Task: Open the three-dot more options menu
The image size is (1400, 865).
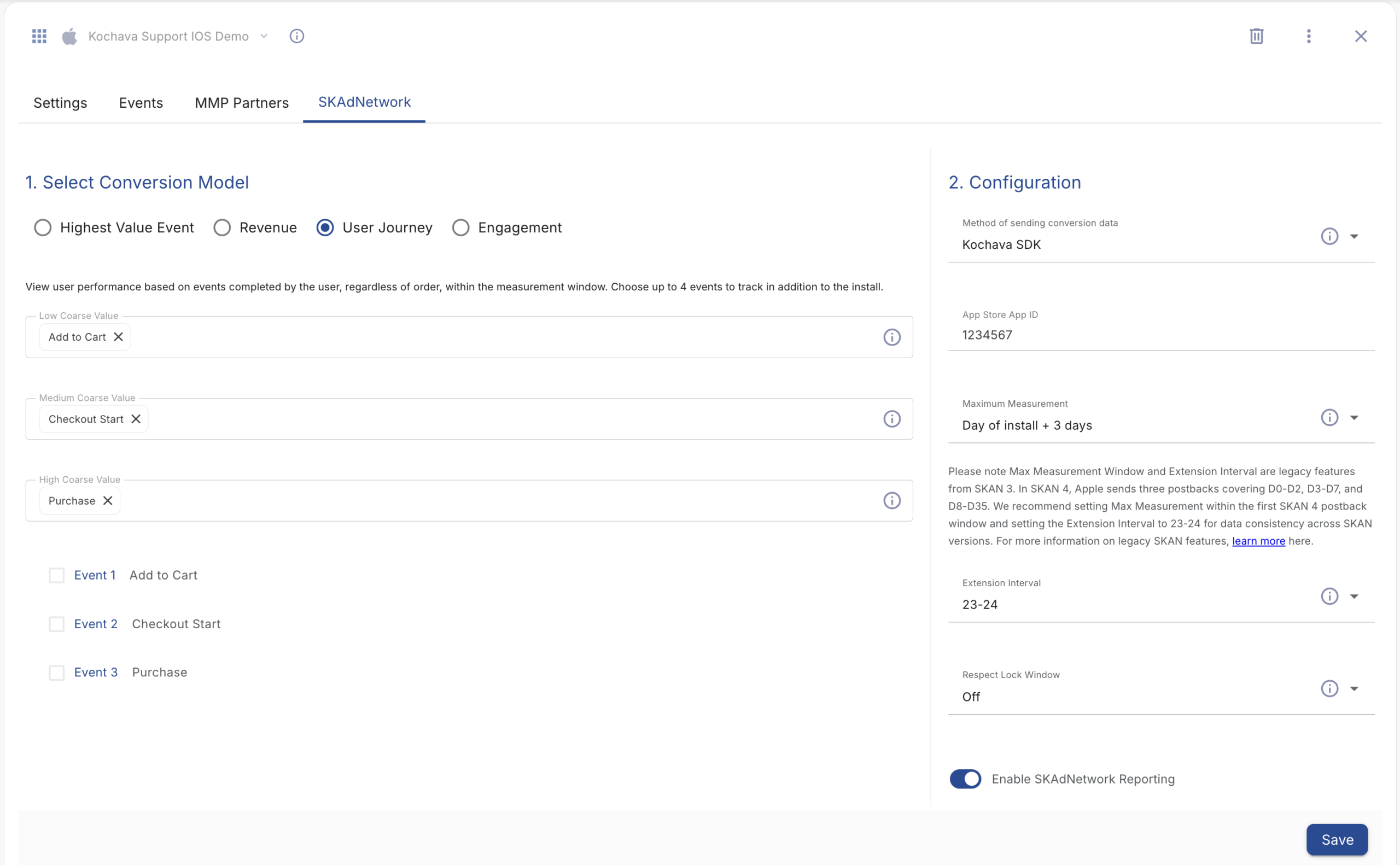Action: pos(1309,36)
